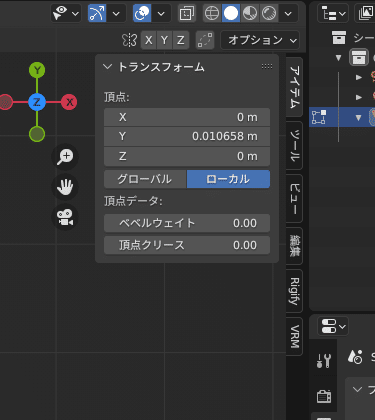Collapse the collection in outliner
This screenshot has height=420, width=375.
[339, 58]
